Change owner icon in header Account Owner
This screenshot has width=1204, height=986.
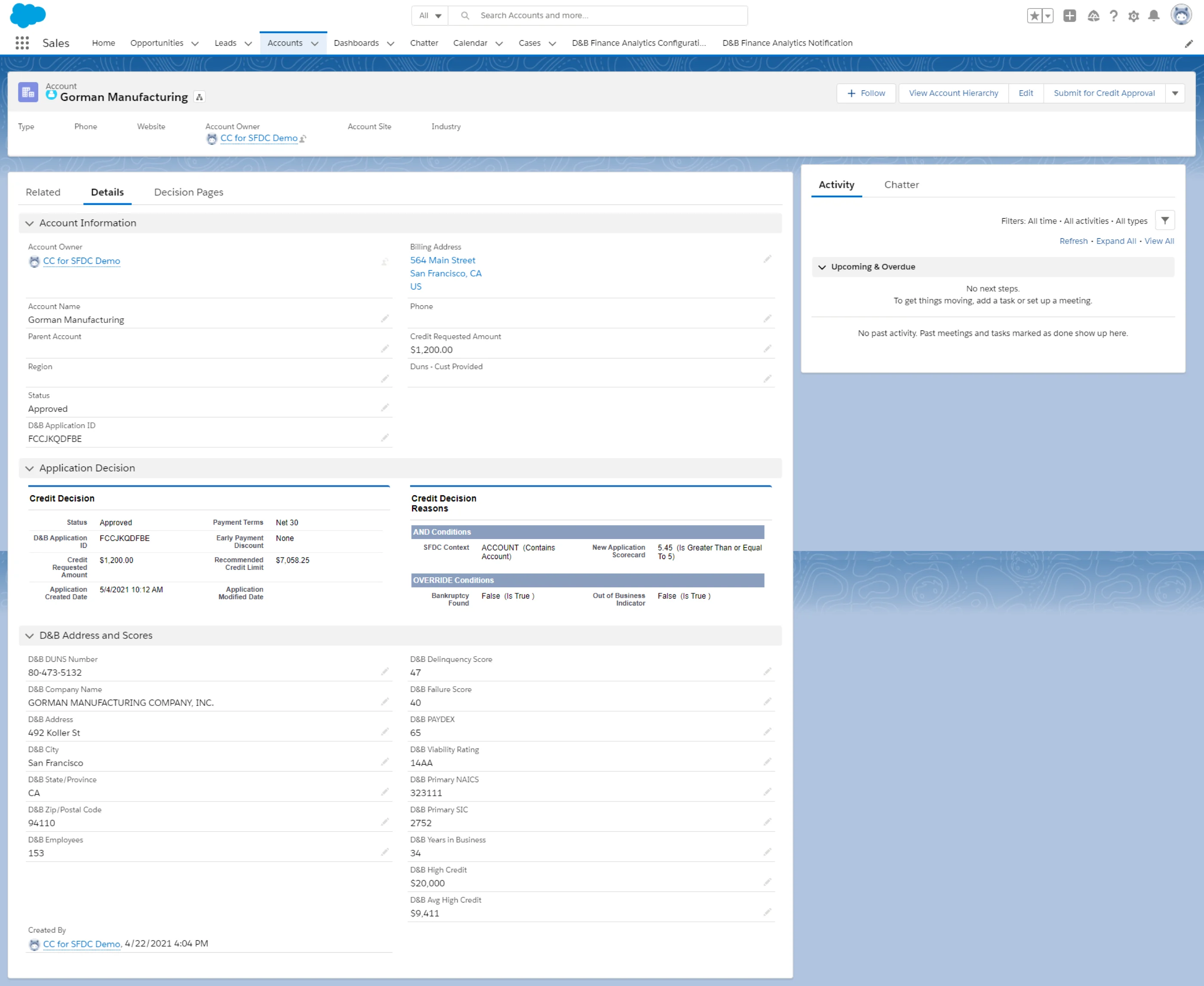point(304,138)
